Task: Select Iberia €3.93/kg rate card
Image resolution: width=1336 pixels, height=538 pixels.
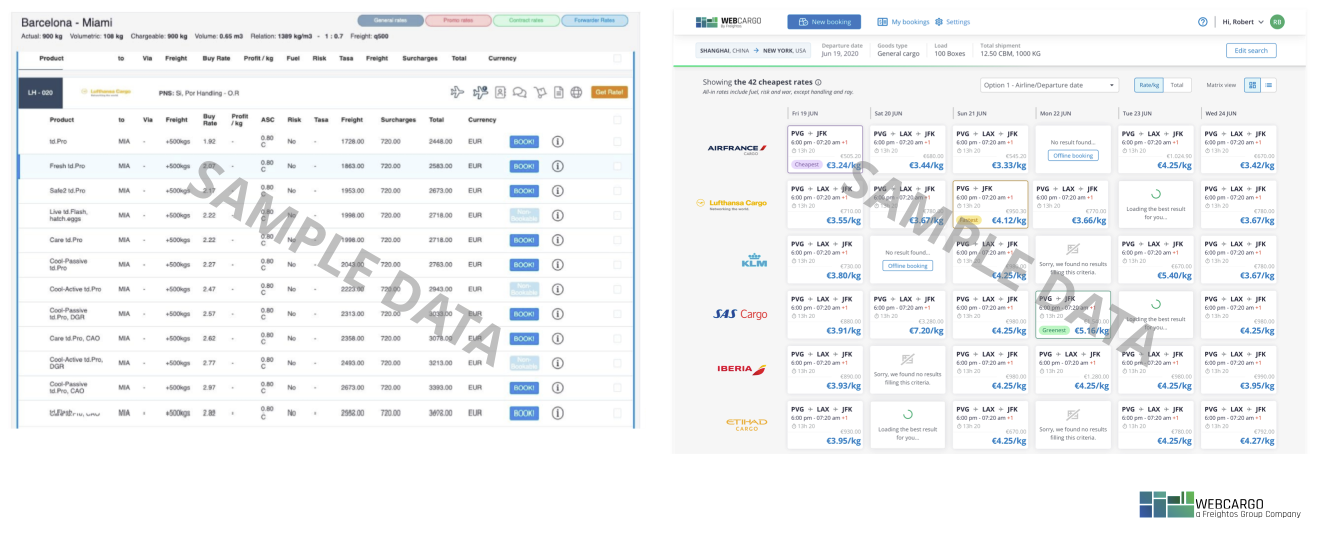Action: tap(825, 369)
